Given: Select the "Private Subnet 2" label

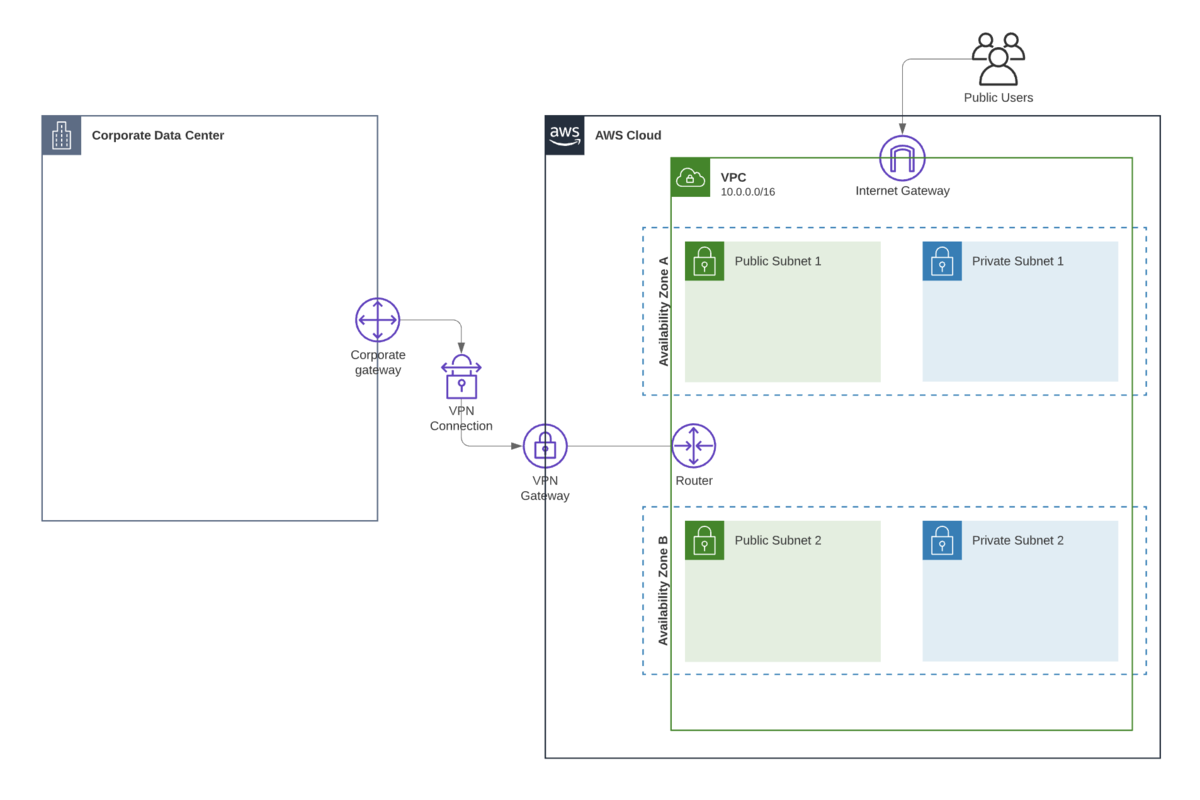Looking at the screenshot, I should coord(1018,541).
